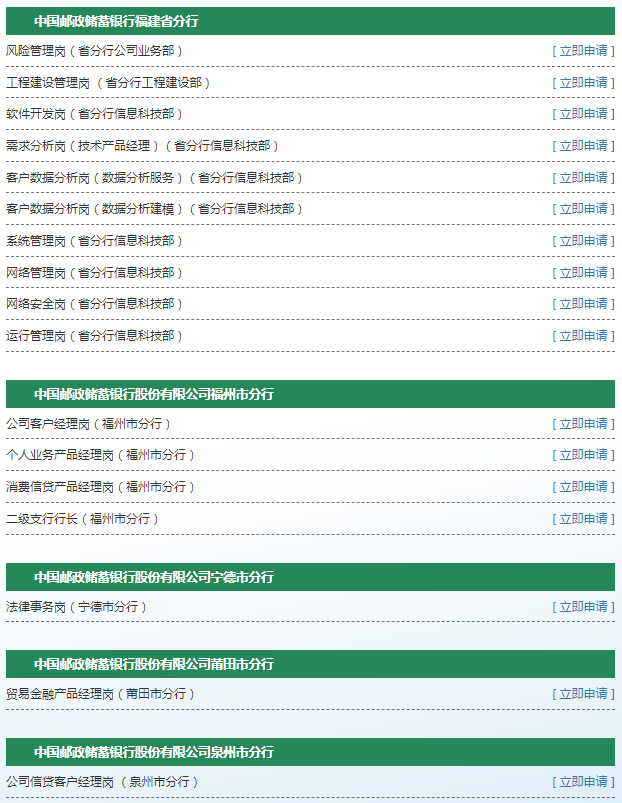622x803 pixels.
Task: Apply for 法律事务岗（宁德市分行）via 立即申请
Action: (583, 607)
